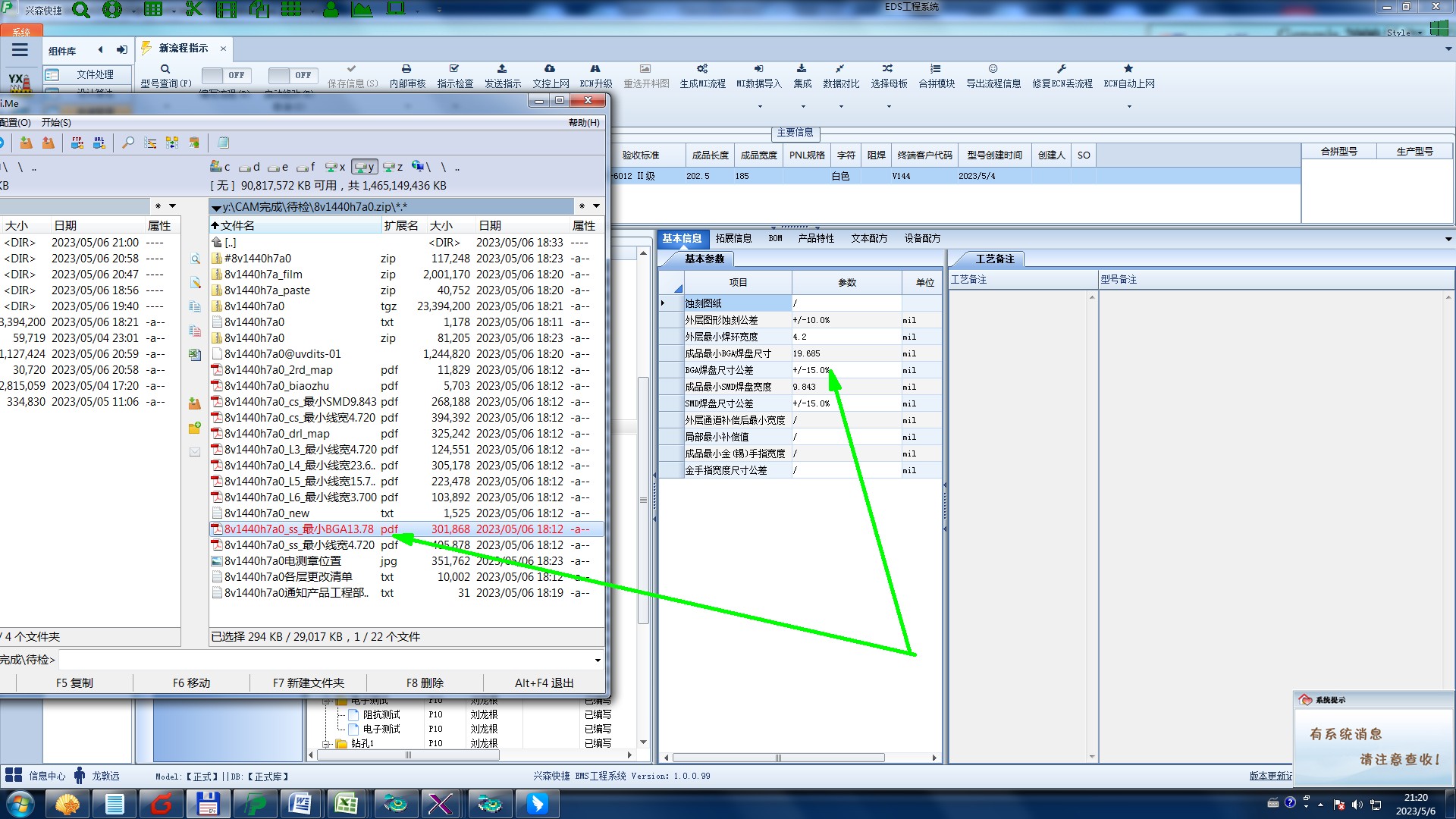This screenshot has width=1456, height=819.
Task: Expand MI数据导入 dropdown arrow
Action: pyautogui.click(x=759, y=106)
